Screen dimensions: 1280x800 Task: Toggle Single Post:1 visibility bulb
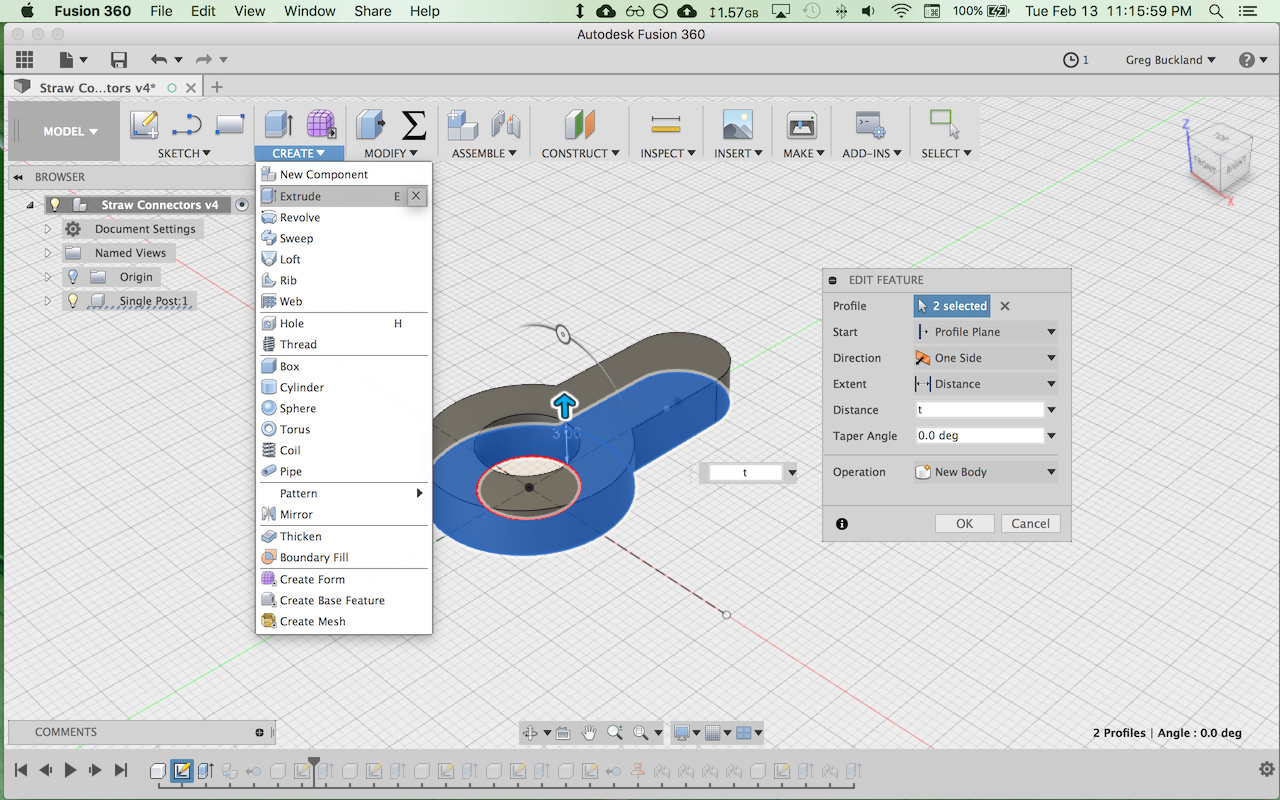72,301
